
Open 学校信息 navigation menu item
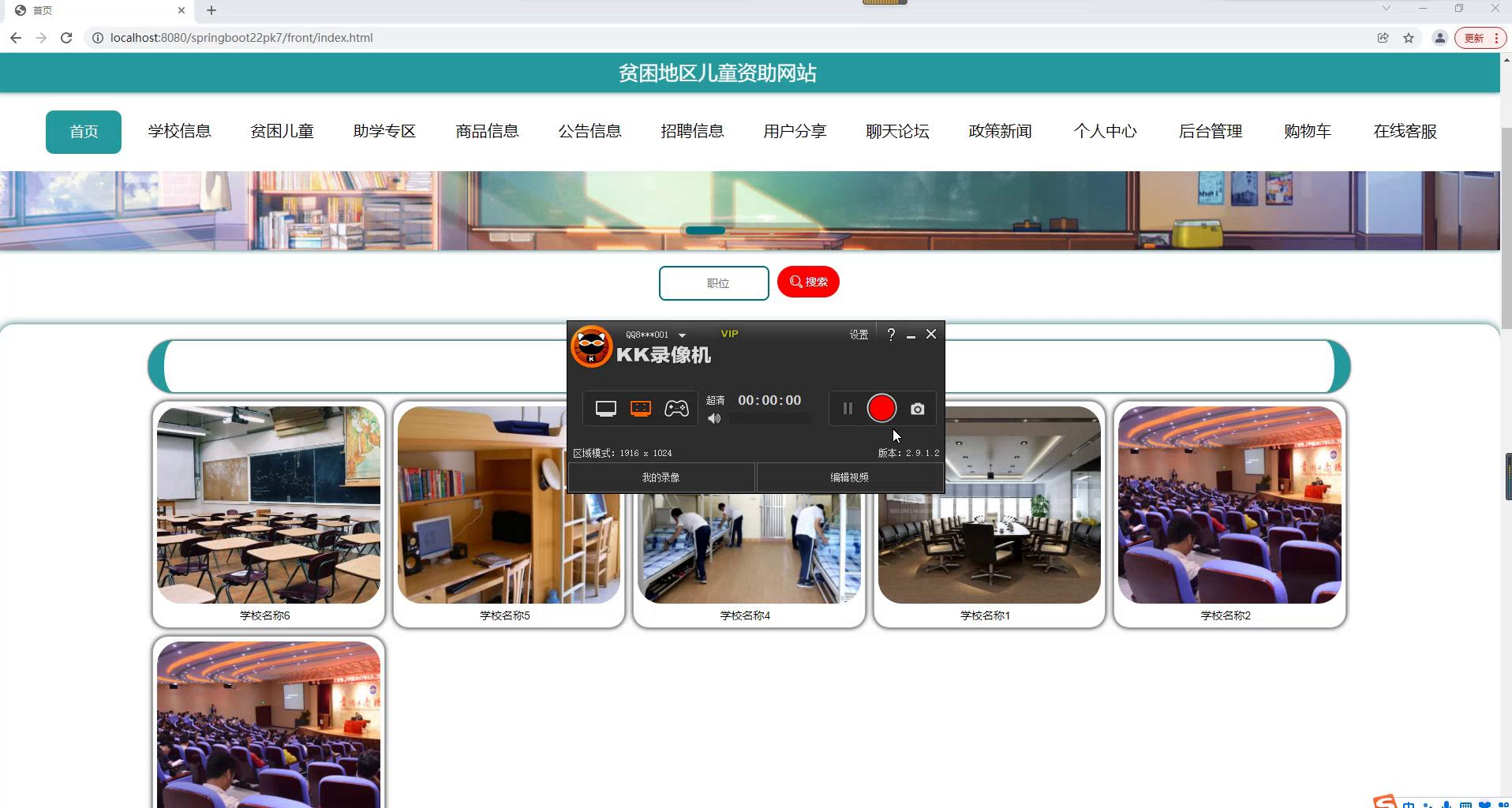click(x=180, y=132)
